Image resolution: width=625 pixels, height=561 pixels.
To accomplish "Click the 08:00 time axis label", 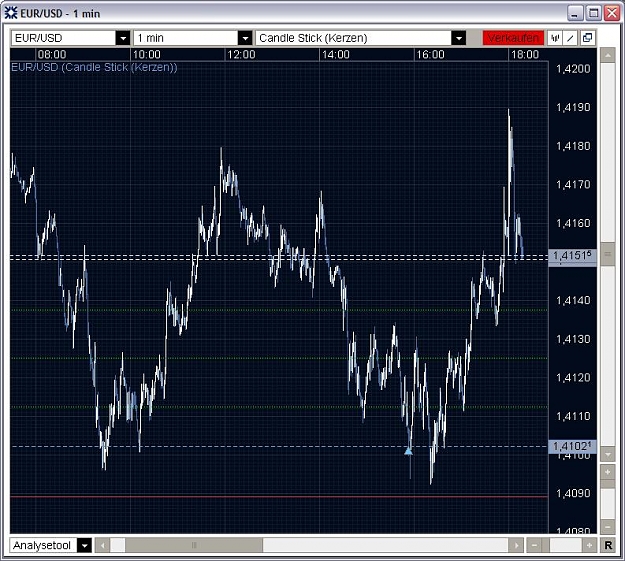I will (x=52, y=55).
